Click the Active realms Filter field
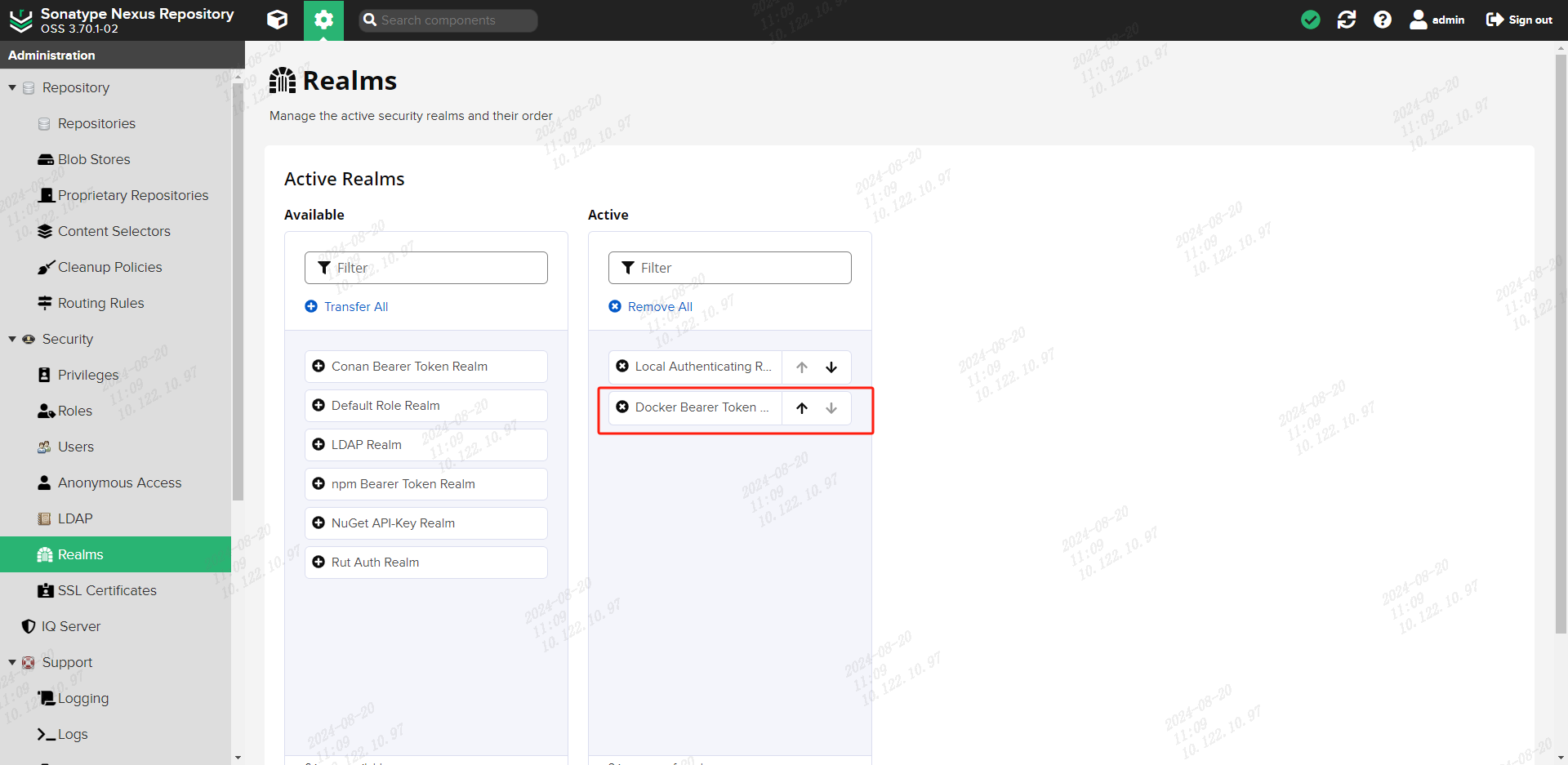Screen dimensions: 1568x765 pyautogui.click(x=730, y=268)
